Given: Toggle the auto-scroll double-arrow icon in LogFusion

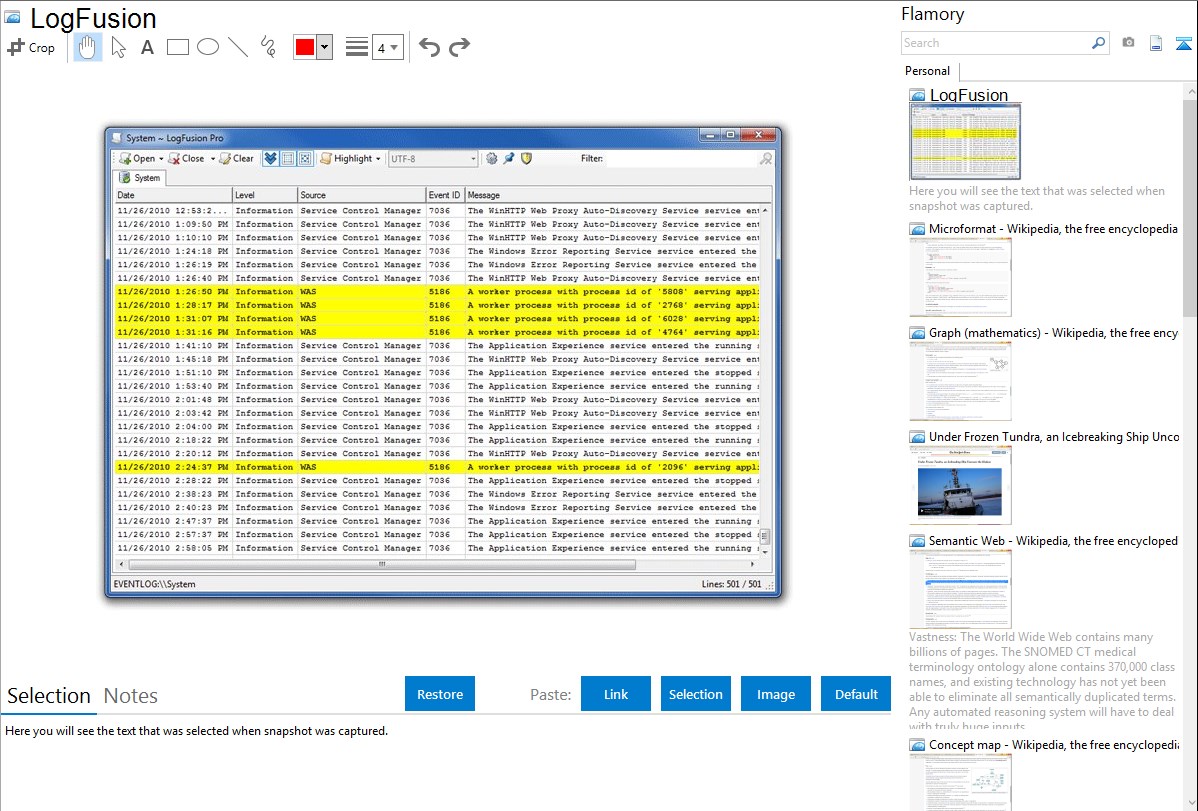Looking at the screenshot, I should pyautogui.click(x=270, y=158).
